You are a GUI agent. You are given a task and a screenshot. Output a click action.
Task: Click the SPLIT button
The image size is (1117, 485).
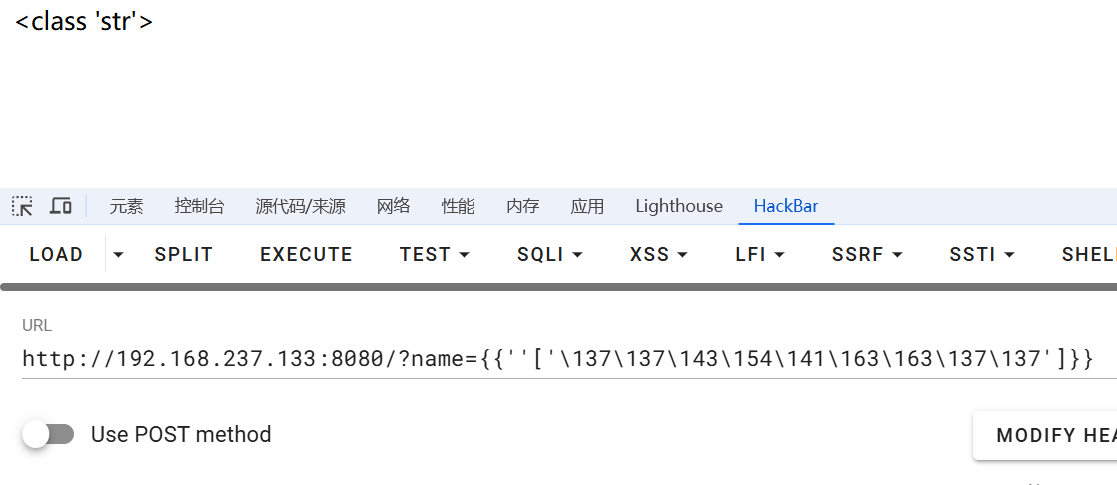pyautogui.click(x=184, y=255)
